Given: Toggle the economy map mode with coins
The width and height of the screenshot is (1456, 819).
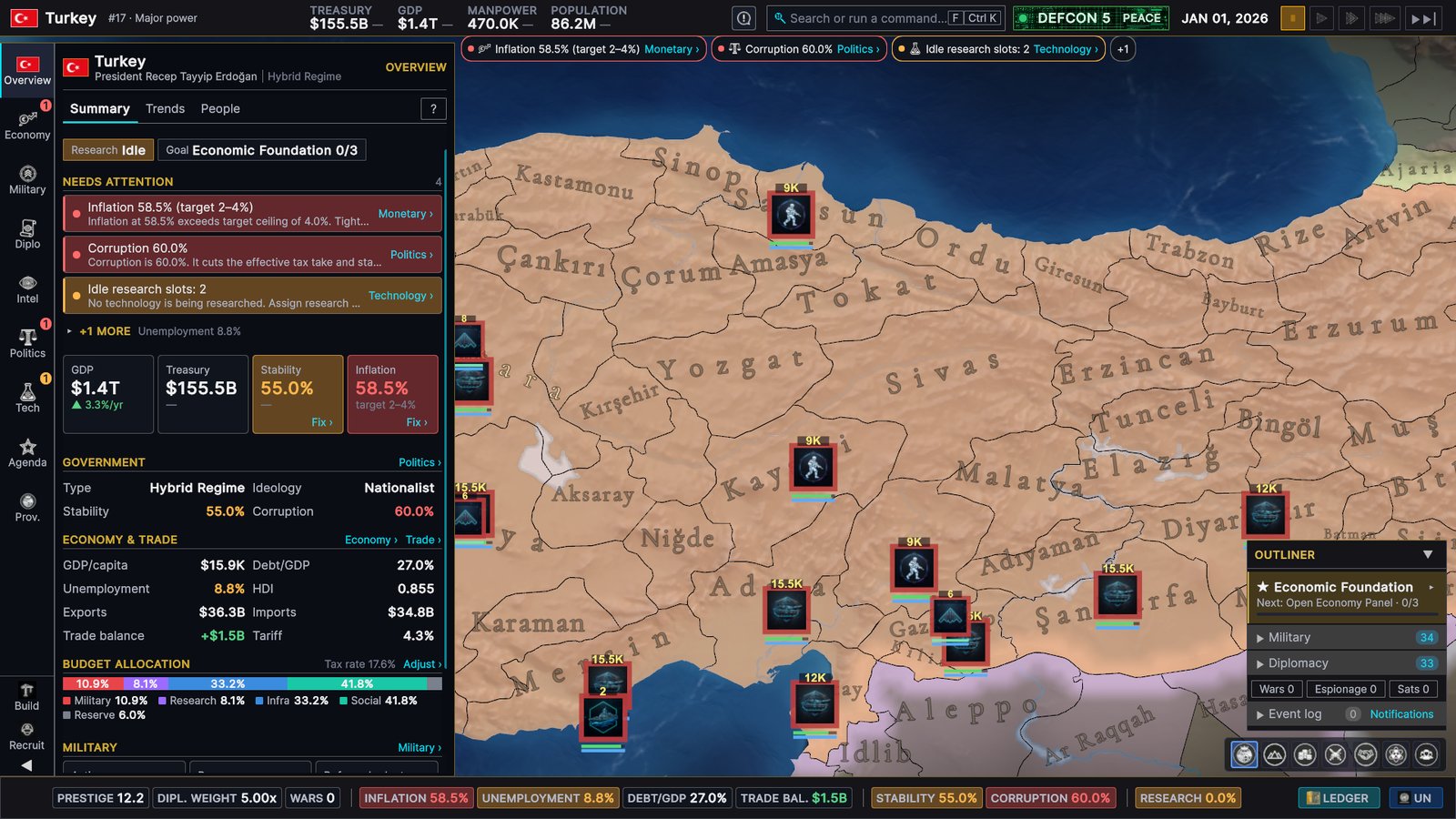Looking at the screenshot, I should (1305, 754).
